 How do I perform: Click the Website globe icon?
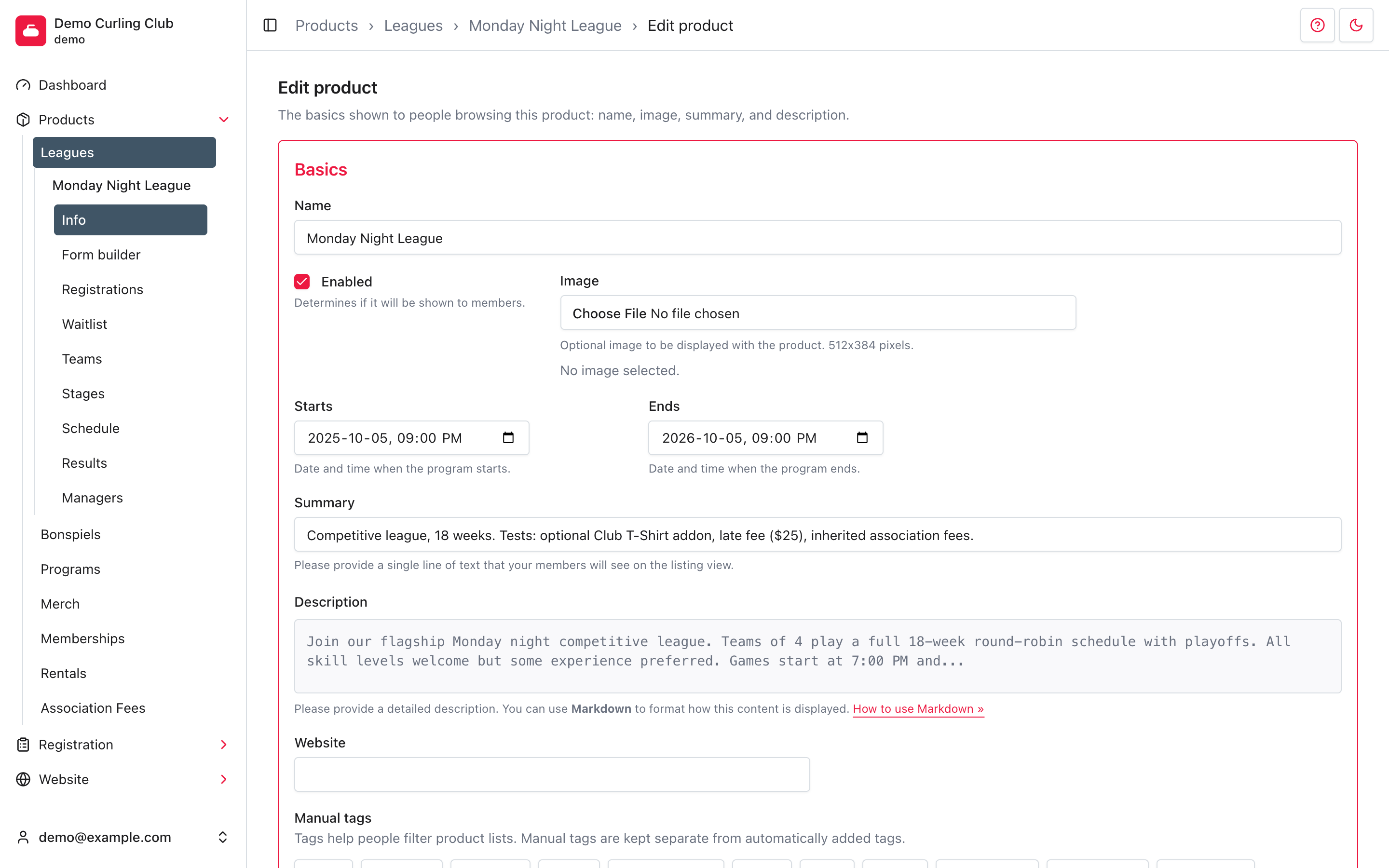pos(23,779)
